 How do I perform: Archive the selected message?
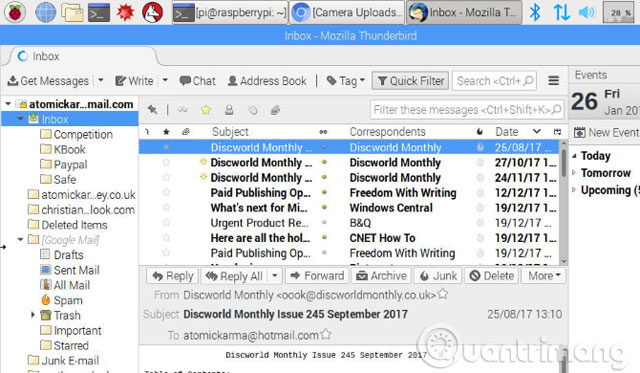[381, 276]
